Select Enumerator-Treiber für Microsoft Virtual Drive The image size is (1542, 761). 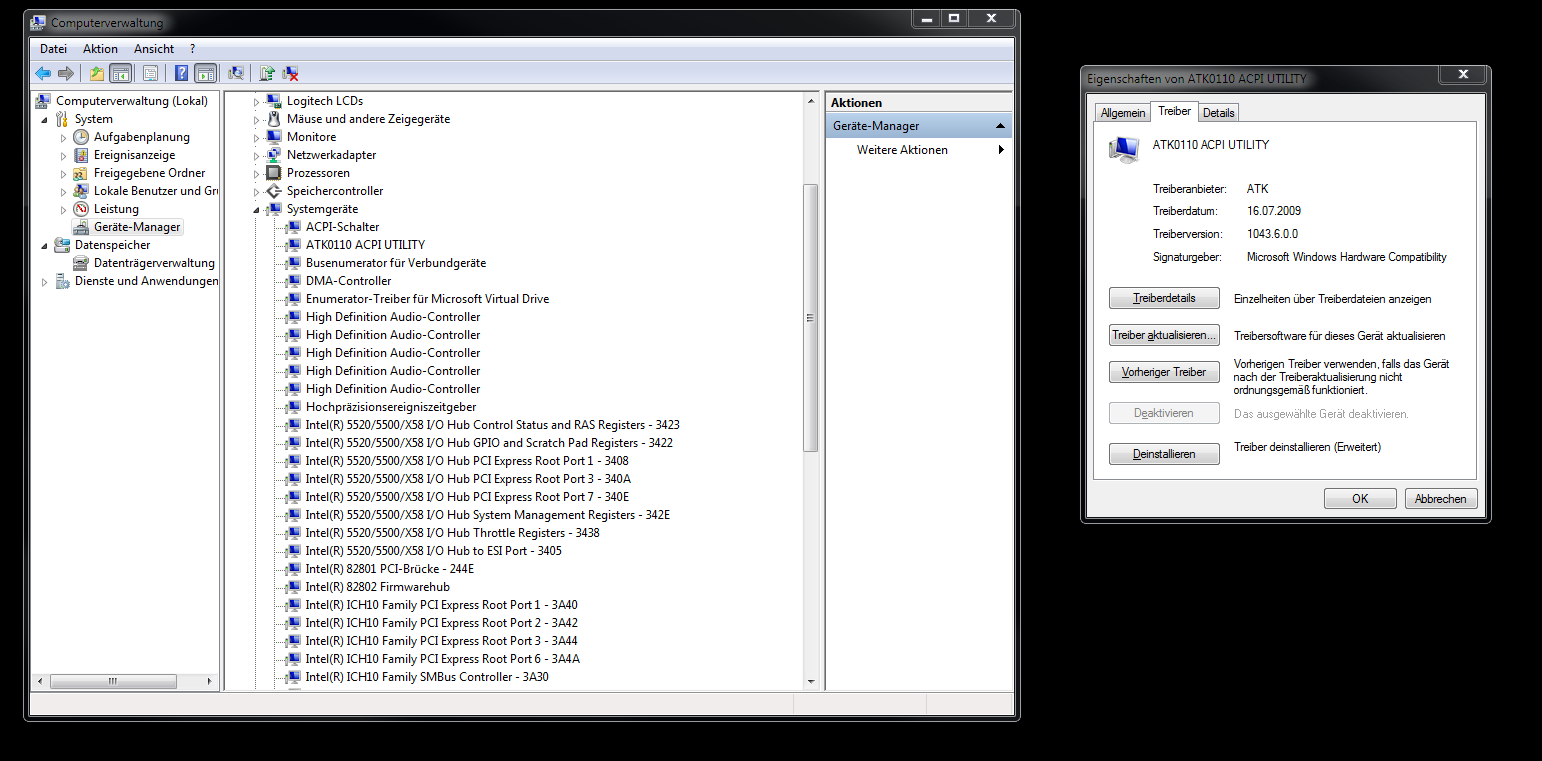point(427,299)
